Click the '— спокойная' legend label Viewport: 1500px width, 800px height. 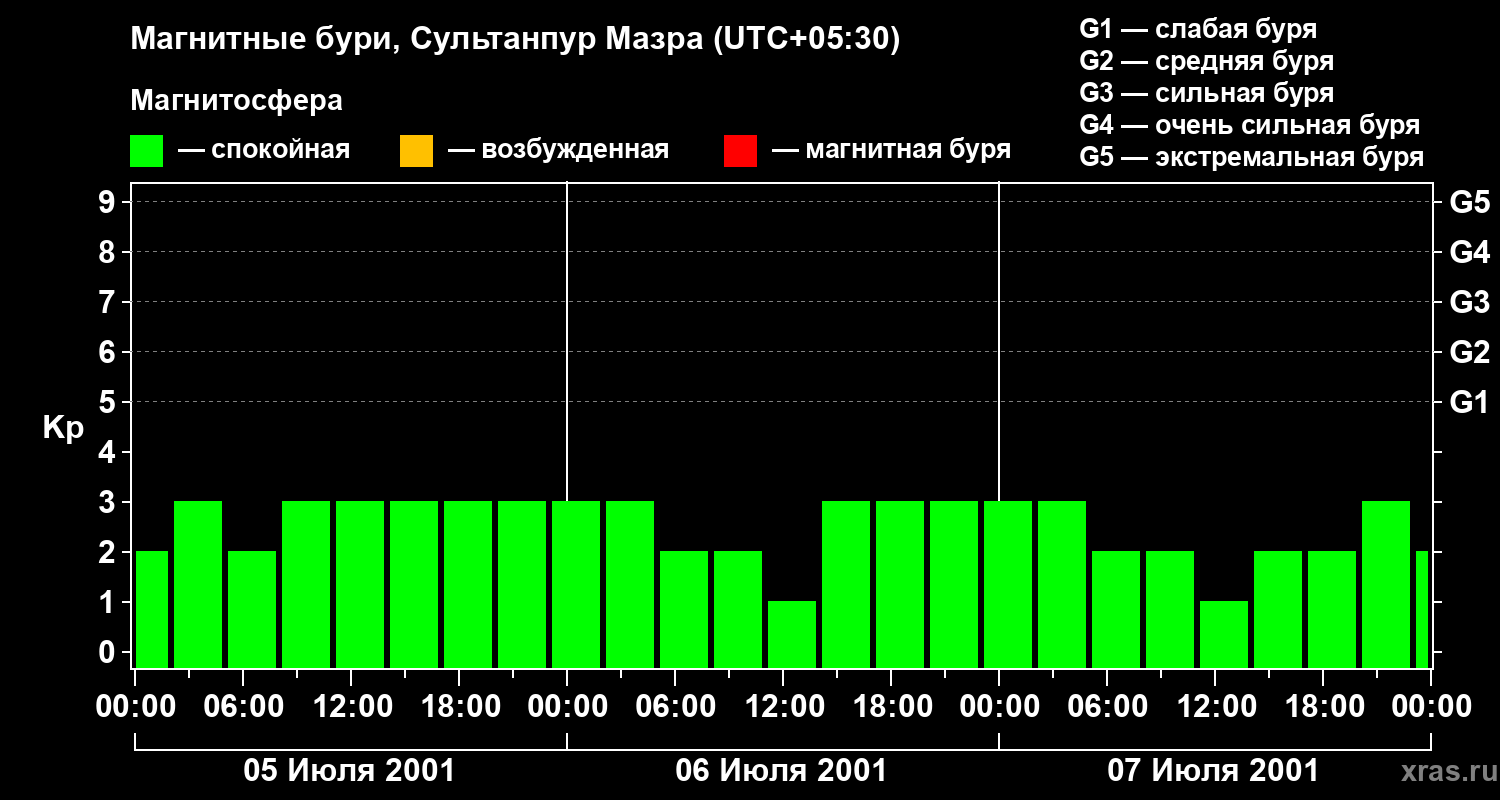click(264, 151)
